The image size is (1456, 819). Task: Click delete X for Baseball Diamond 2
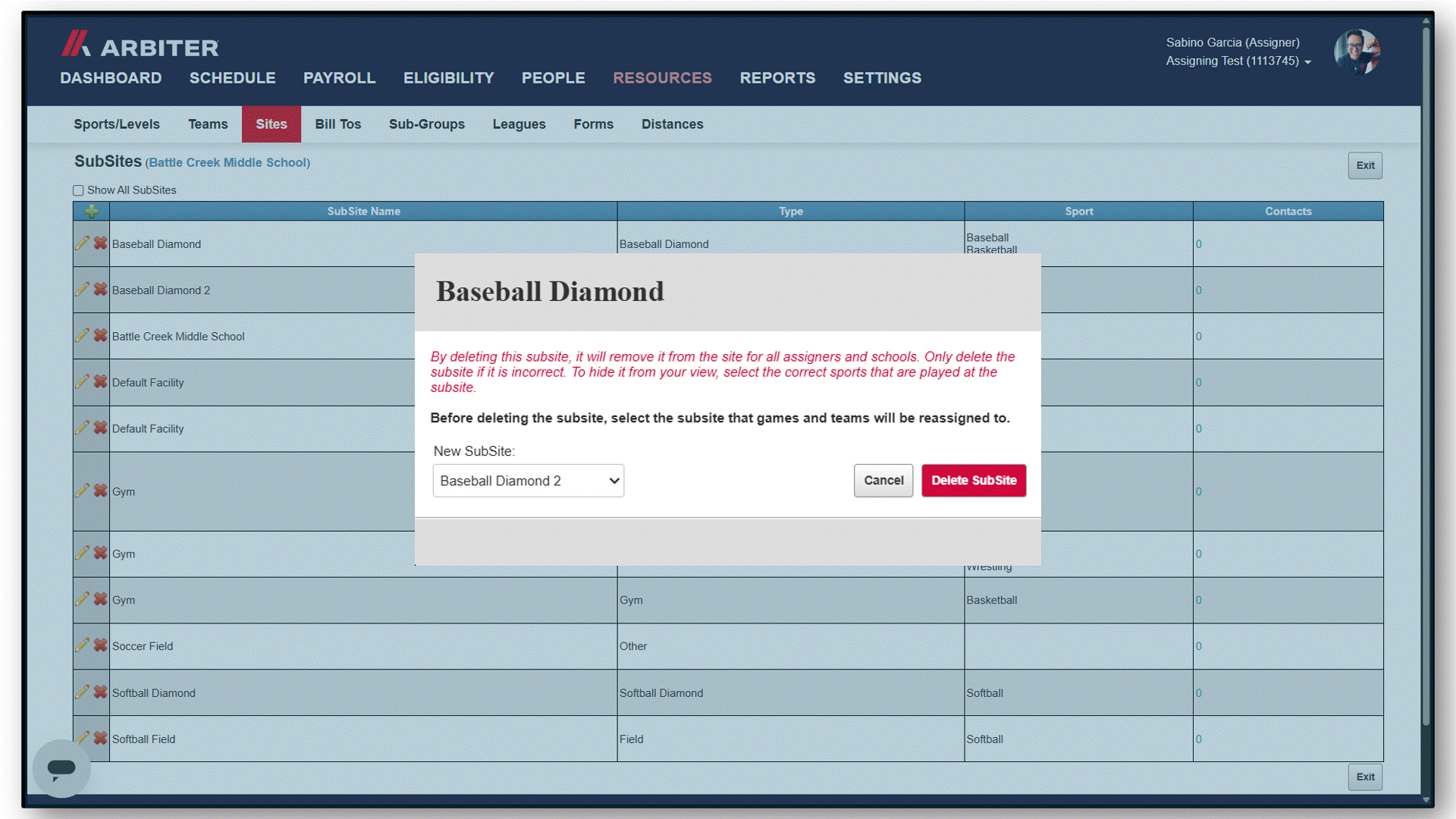(x=100, y=290)
